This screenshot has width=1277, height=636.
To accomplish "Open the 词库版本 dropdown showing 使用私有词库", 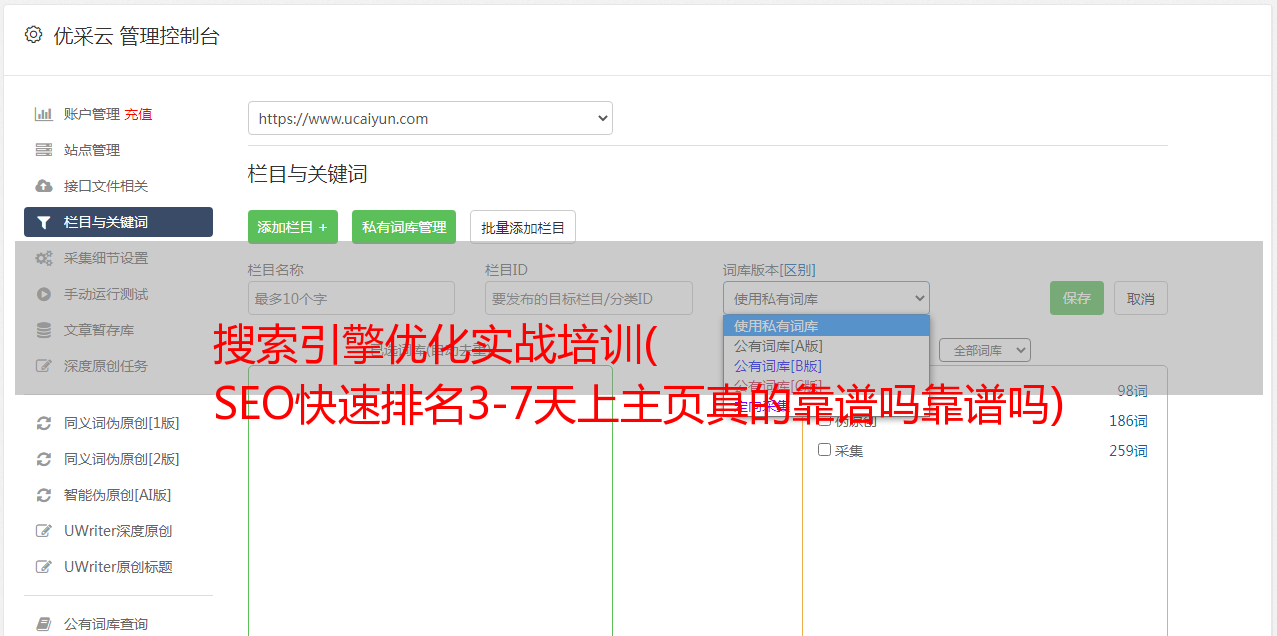I will click(826, 298).
